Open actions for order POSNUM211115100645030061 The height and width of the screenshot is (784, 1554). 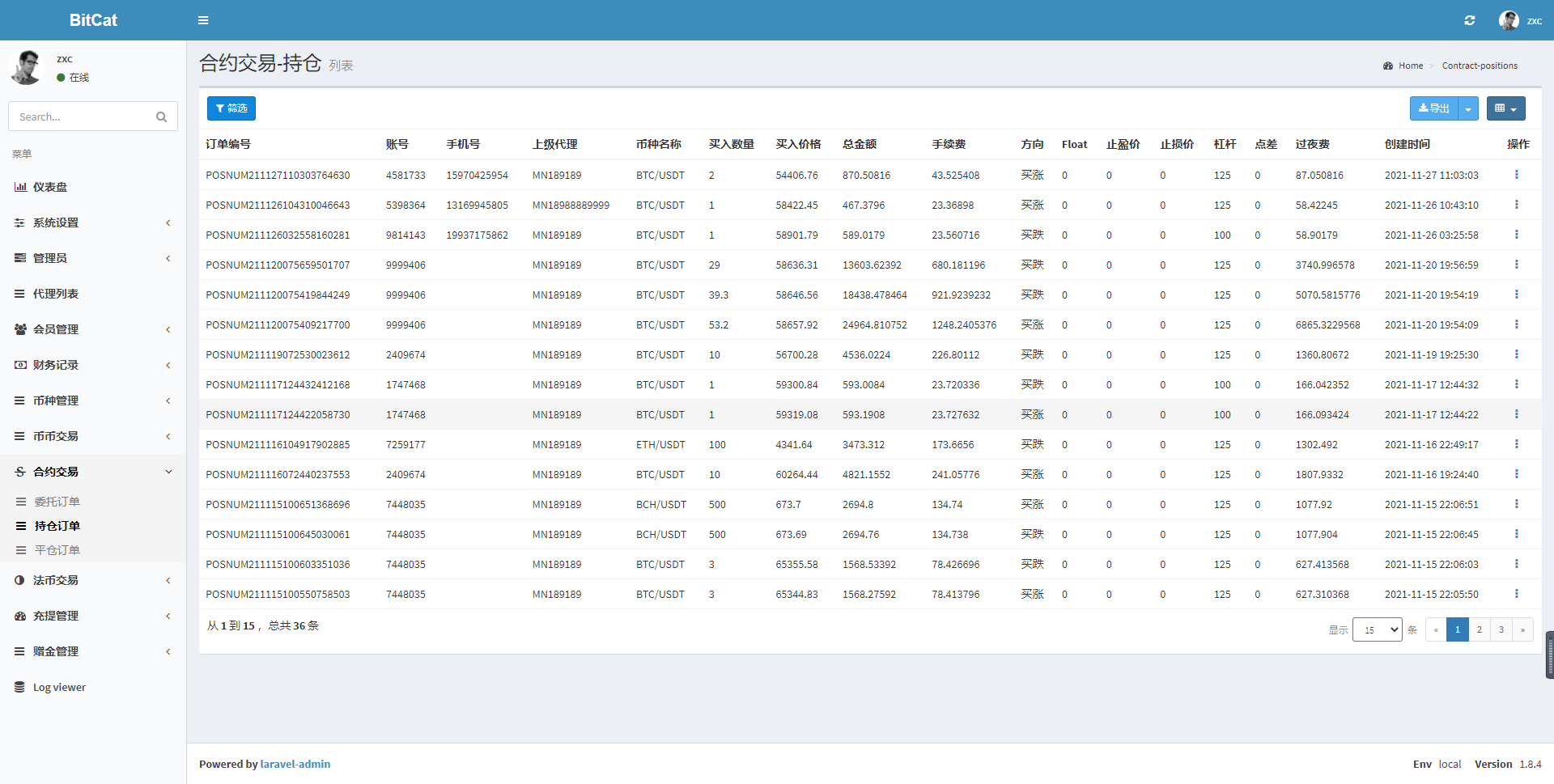tap(1516, 534)
